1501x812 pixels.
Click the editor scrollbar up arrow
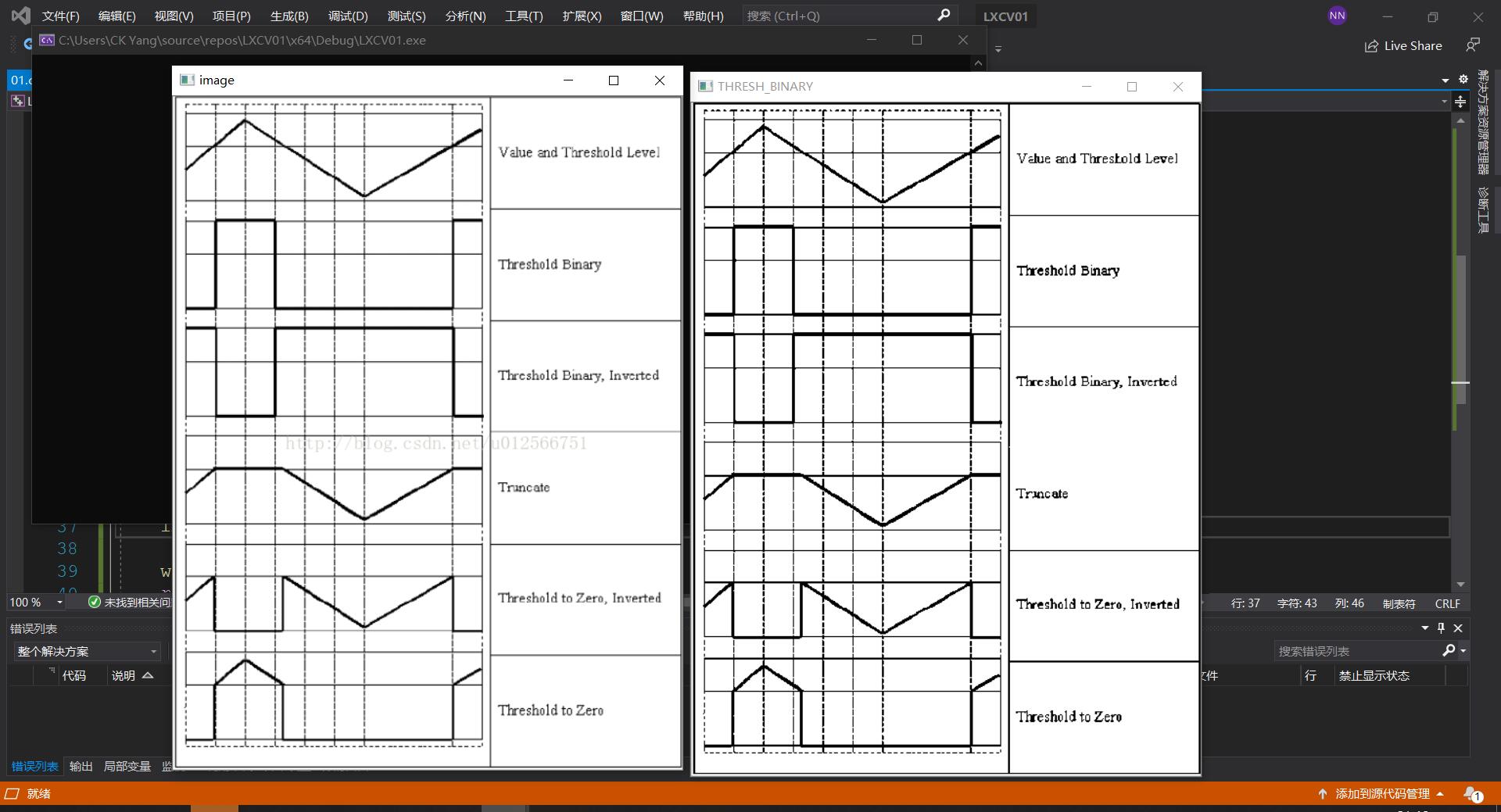coord(1460,120)
